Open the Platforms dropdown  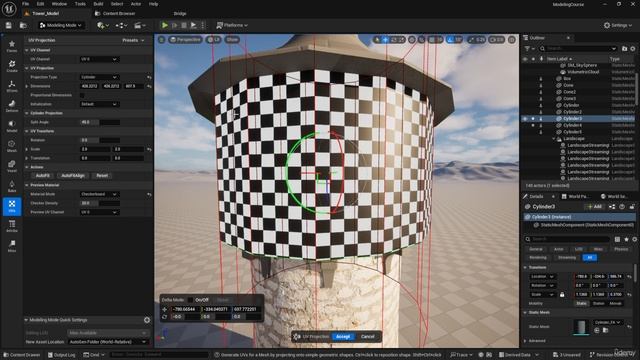232,25
